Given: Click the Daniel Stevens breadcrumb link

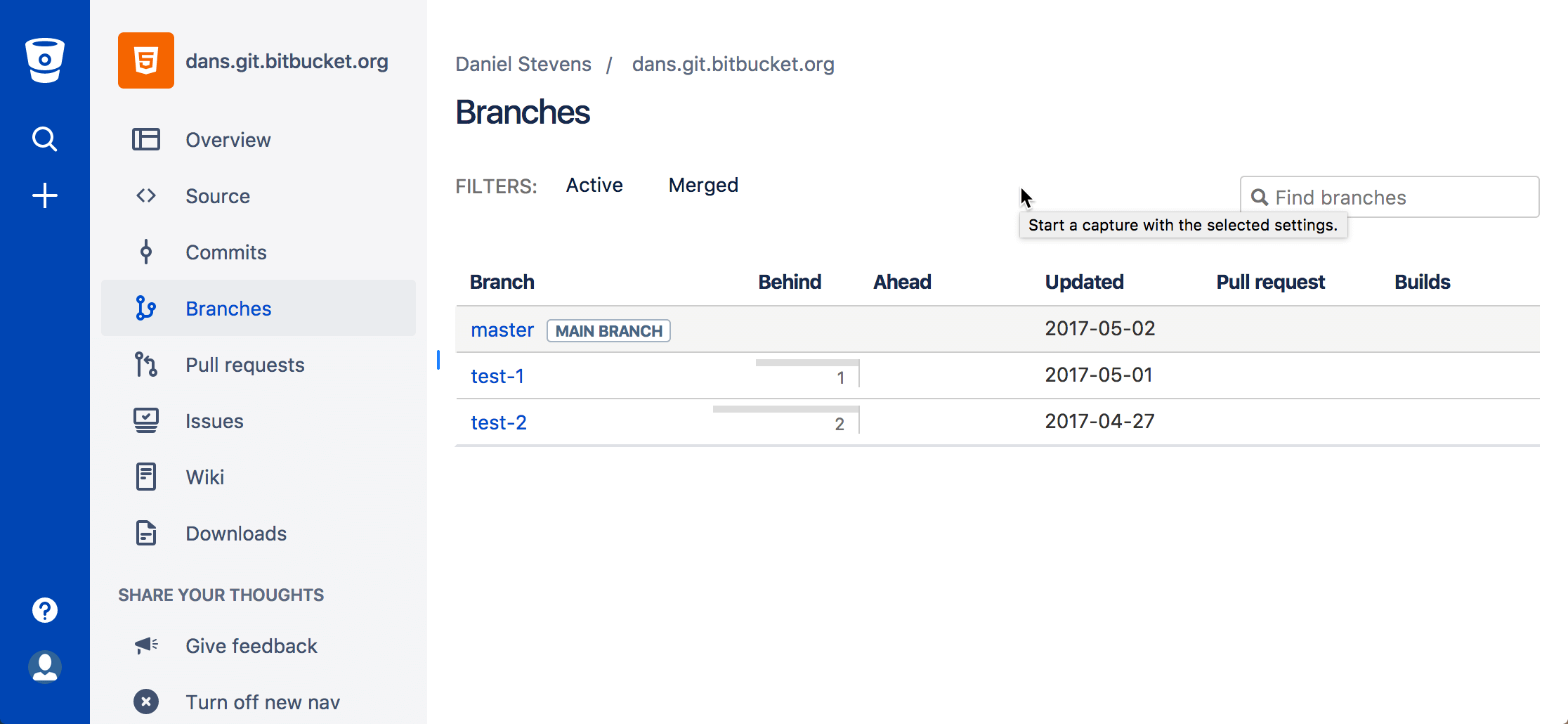Looking at the screenshot, I should click(523, 64).
